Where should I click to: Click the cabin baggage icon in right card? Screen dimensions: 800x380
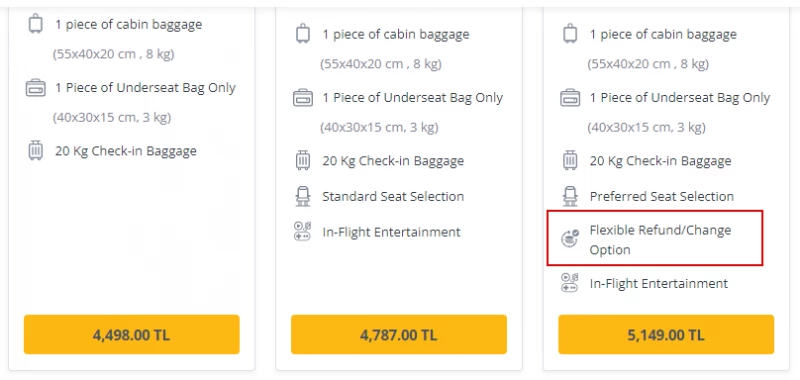click(x=570, y=34)
